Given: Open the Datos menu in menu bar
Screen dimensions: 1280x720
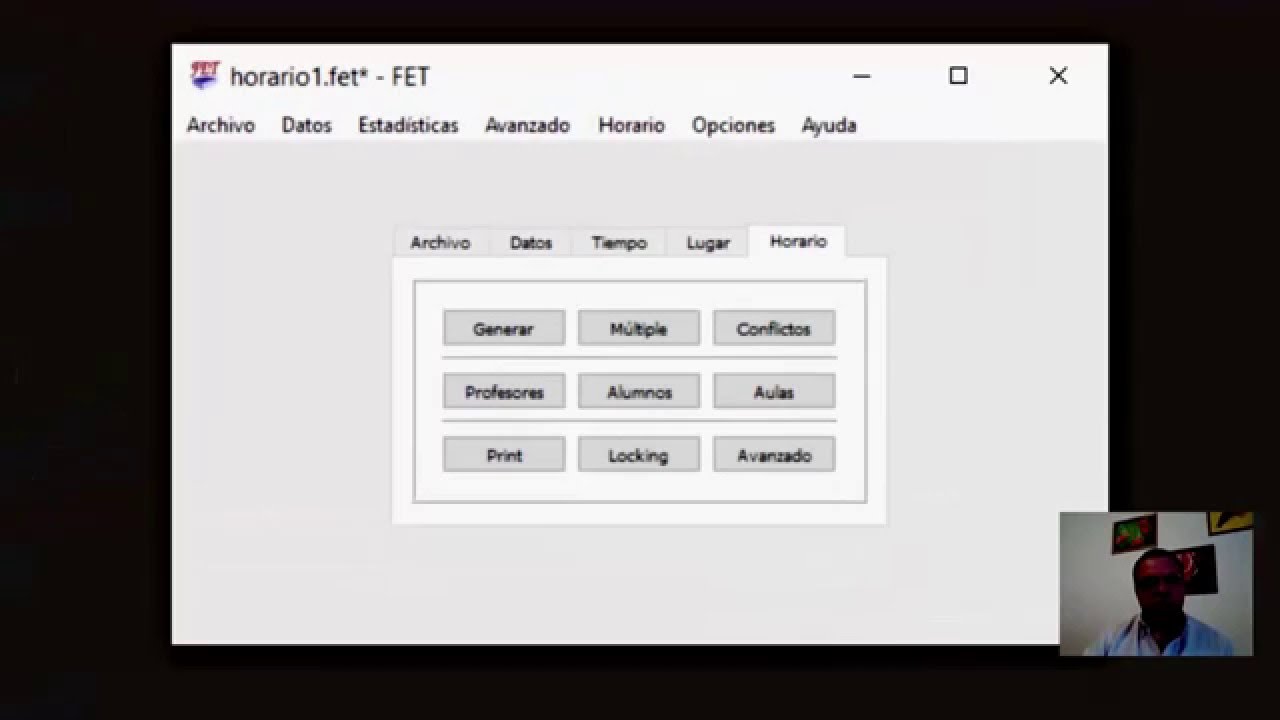Looking at the screenshot, I should (306, 126).
